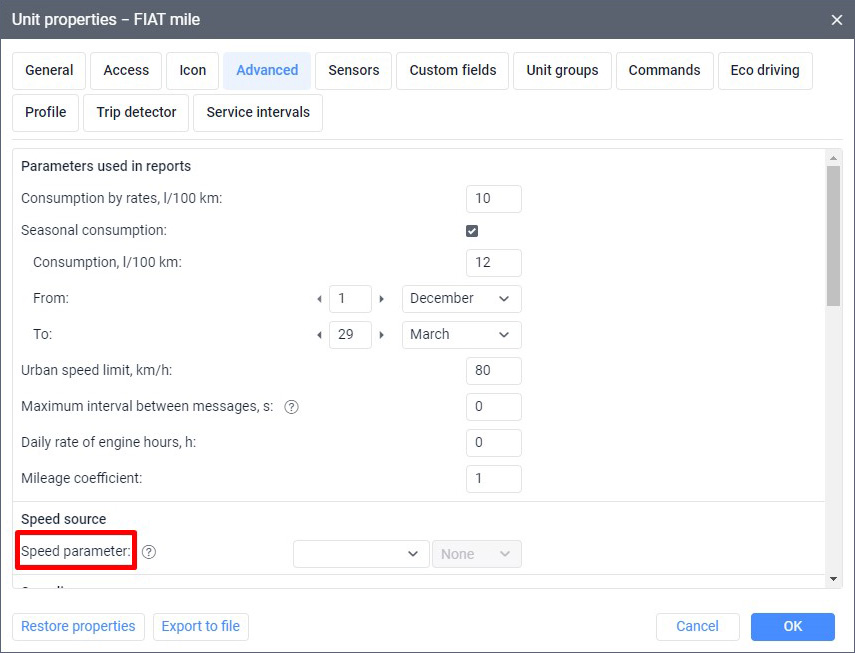This screenshot has height=653, width=855.
Task: Click help icon for Maximum interval between messages
Action: 292,407
